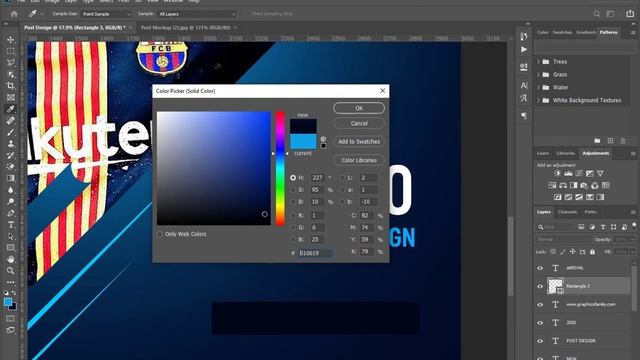Select the Move tool
640x360 pixels.
tap(11, 40)
